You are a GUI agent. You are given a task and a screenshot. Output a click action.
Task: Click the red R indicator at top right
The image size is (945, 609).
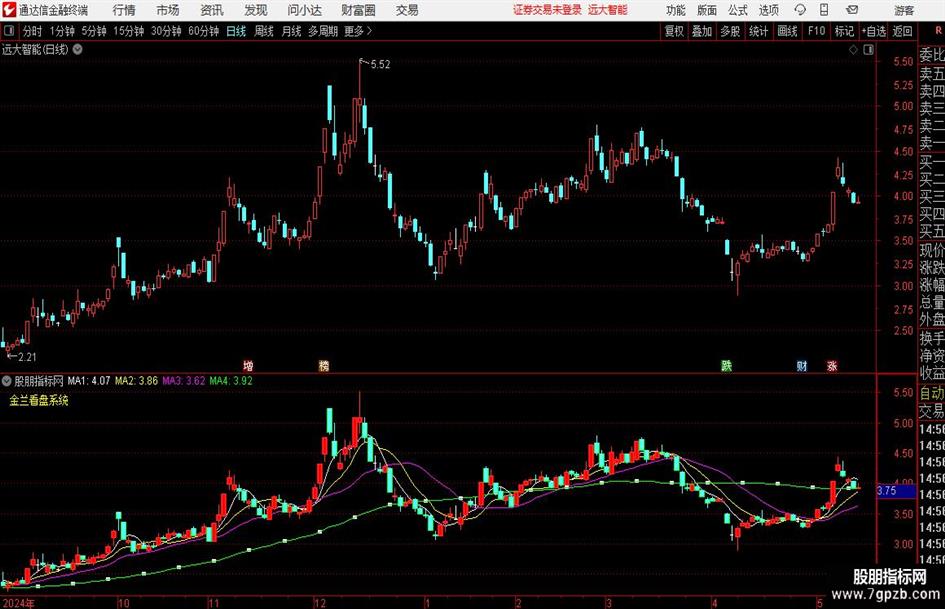click(938, 31)
